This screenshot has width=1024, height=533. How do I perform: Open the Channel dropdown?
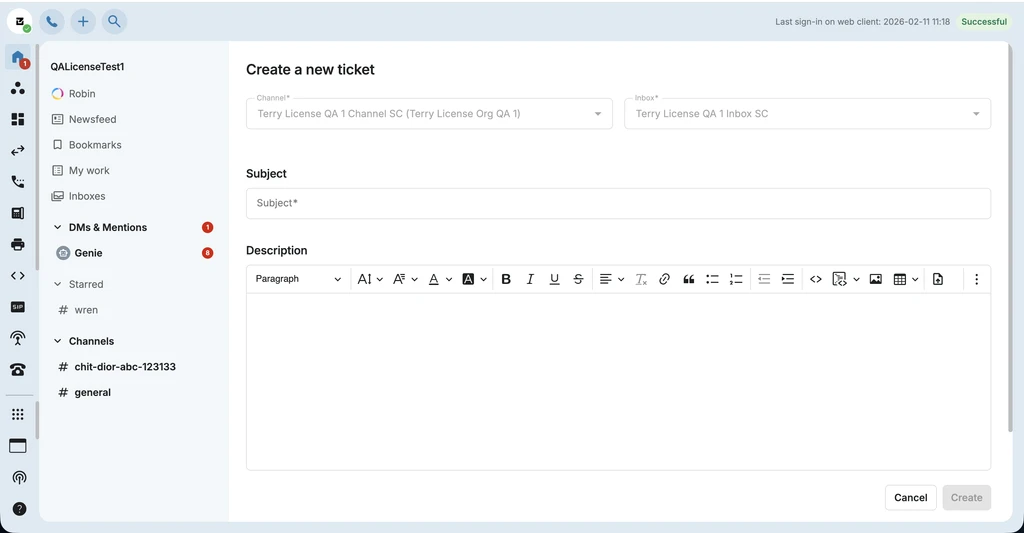pos(429,114)
